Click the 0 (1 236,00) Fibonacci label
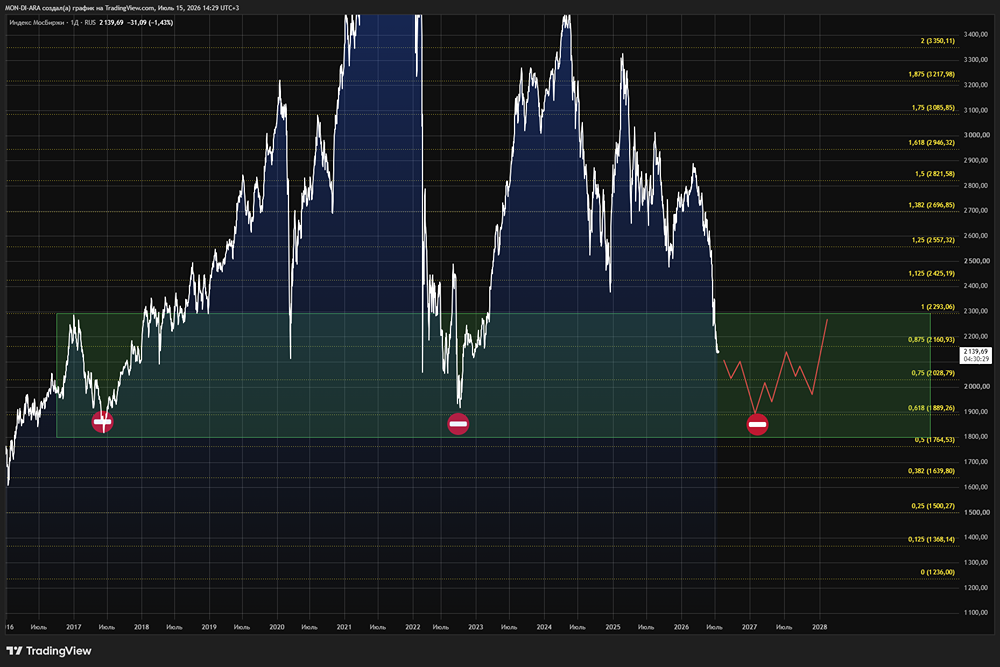Screen dimensions: 1000x667 [x=938, y=573]
